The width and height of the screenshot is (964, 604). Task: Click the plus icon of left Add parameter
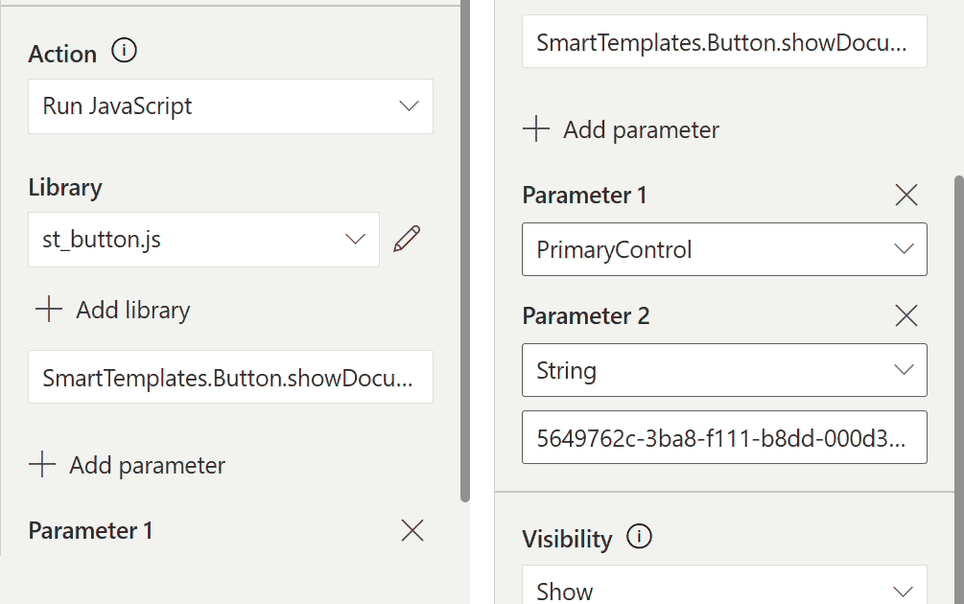click(x=42, y=465)
